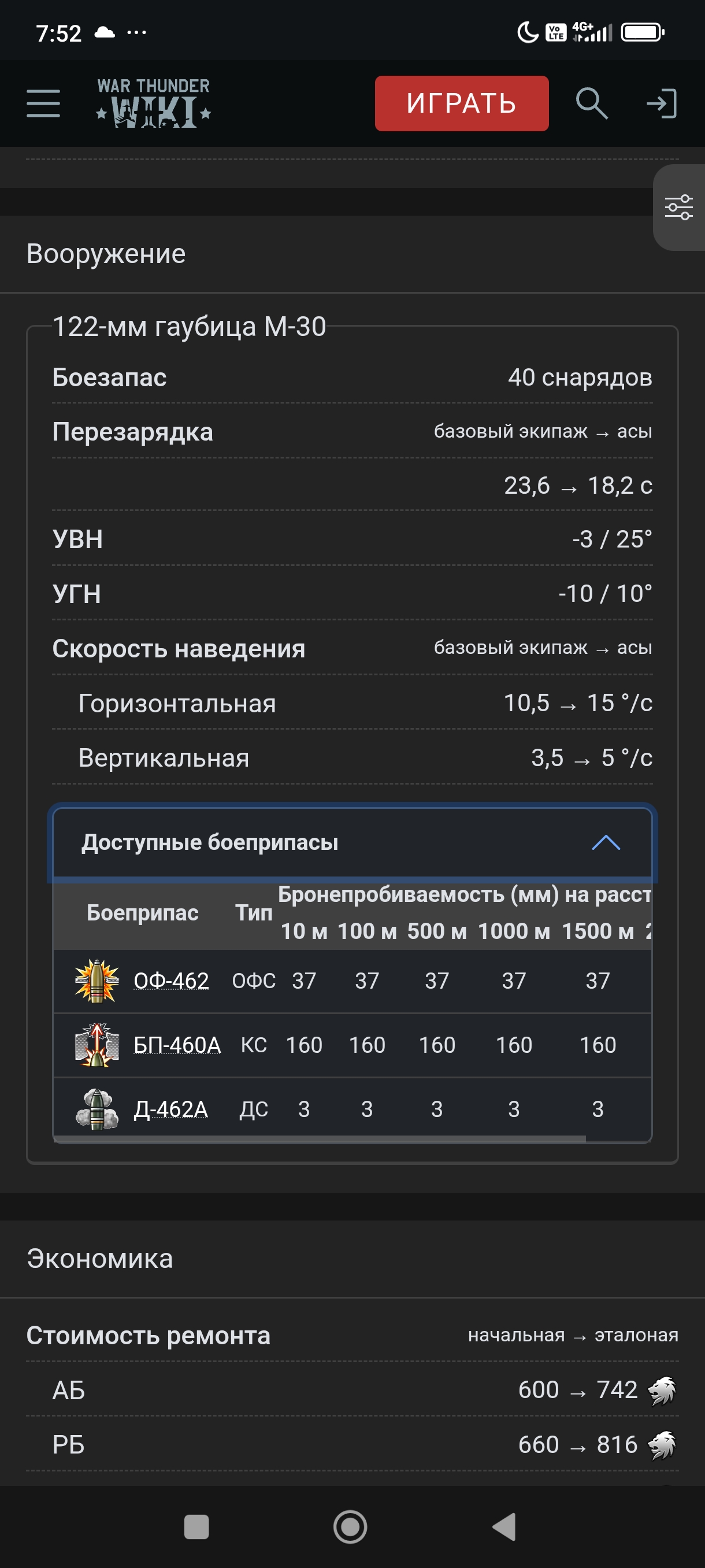The height and width of the screenshot is (1568, 705).
Task: Tap the Android recent apps square button
Action: pos(196,1526)
